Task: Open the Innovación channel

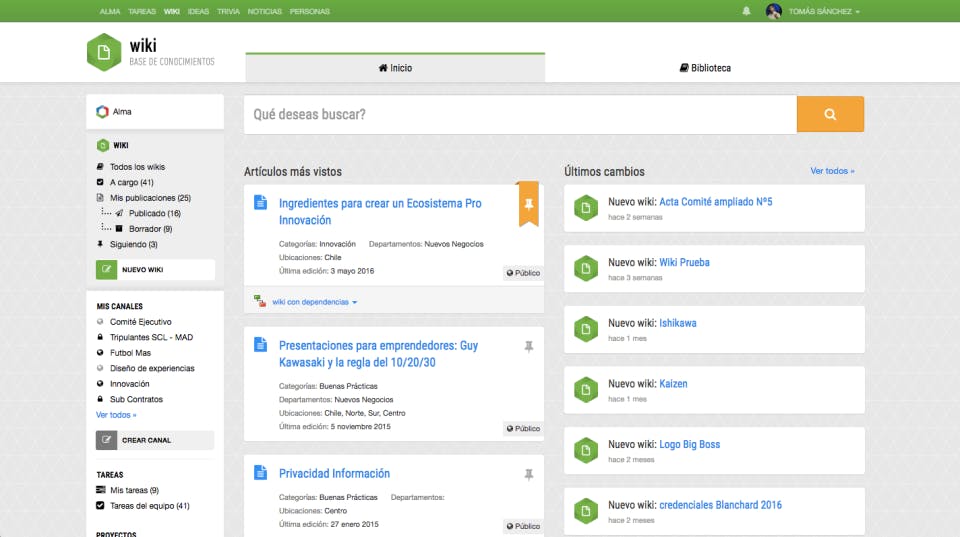Action: [x=129, y=384]
